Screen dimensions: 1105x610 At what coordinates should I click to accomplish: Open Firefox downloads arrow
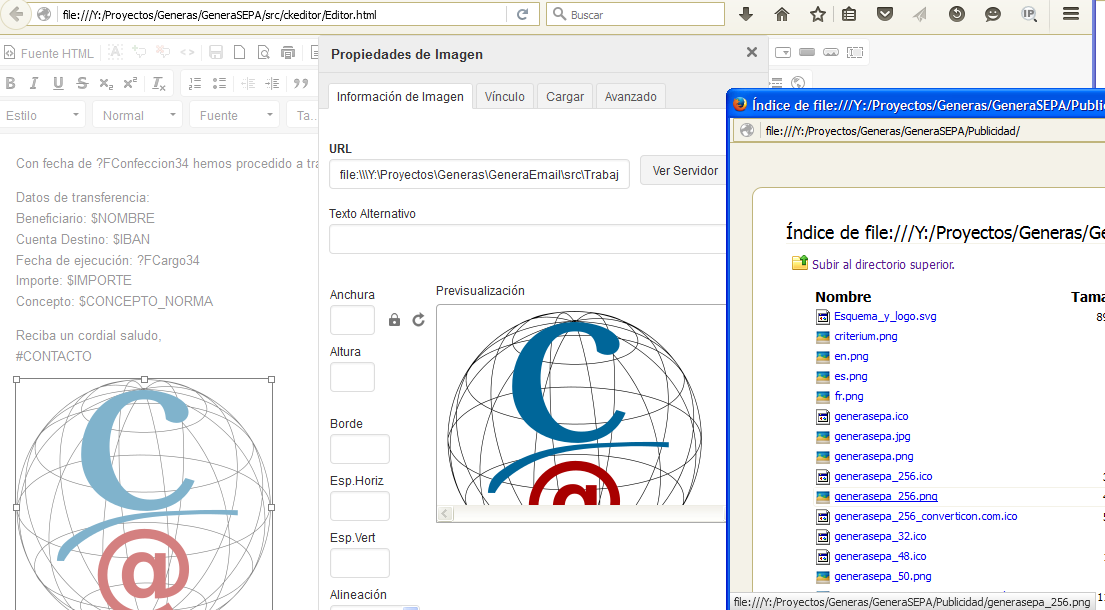click(x=746, y=14)
